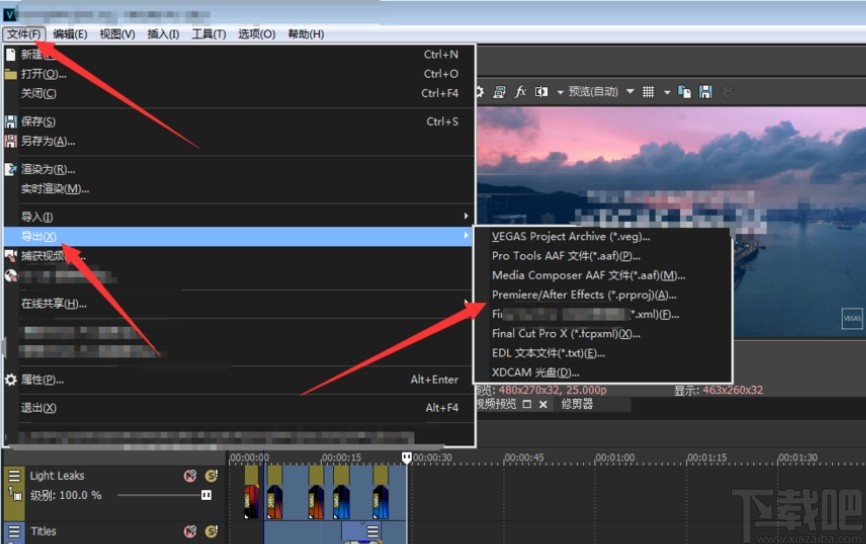Open the 选项(O) menu
The height and width of the screenshot is (544, 866).
pos(257,34)
